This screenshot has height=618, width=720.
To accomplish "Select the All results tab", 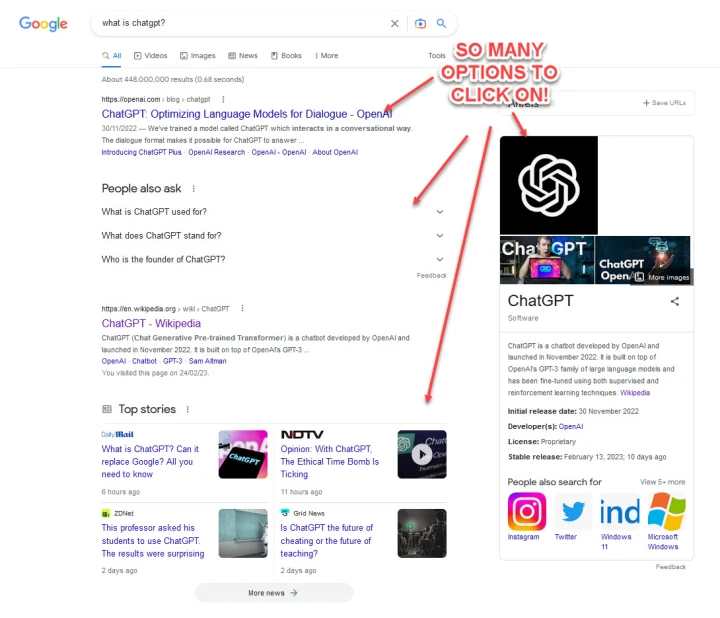I will [x=112, y=56].
